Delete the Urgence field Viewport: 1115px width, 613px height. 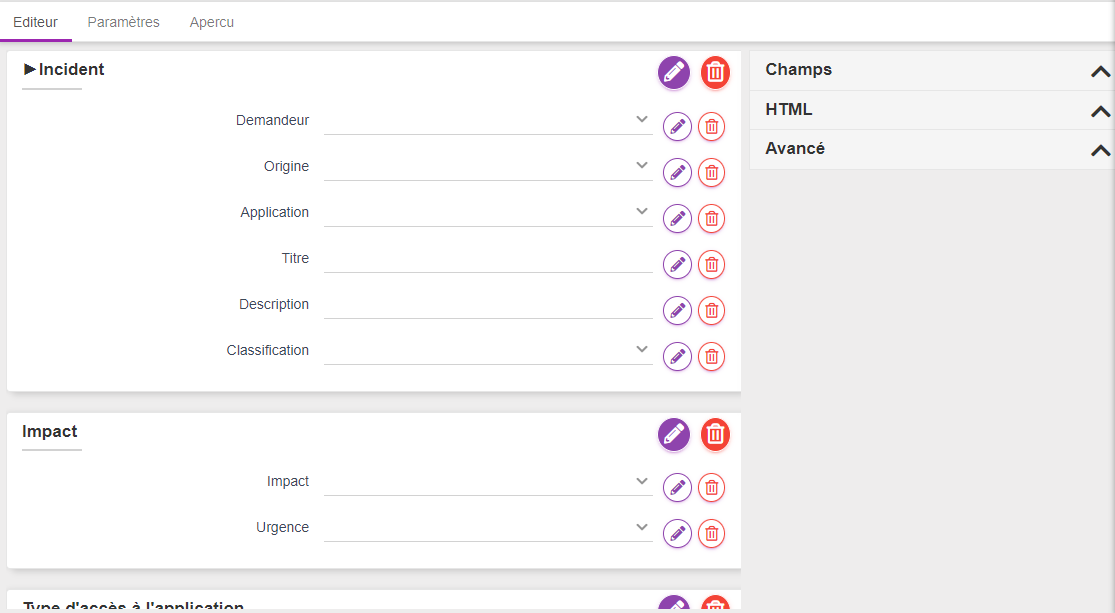coord(711,534)
